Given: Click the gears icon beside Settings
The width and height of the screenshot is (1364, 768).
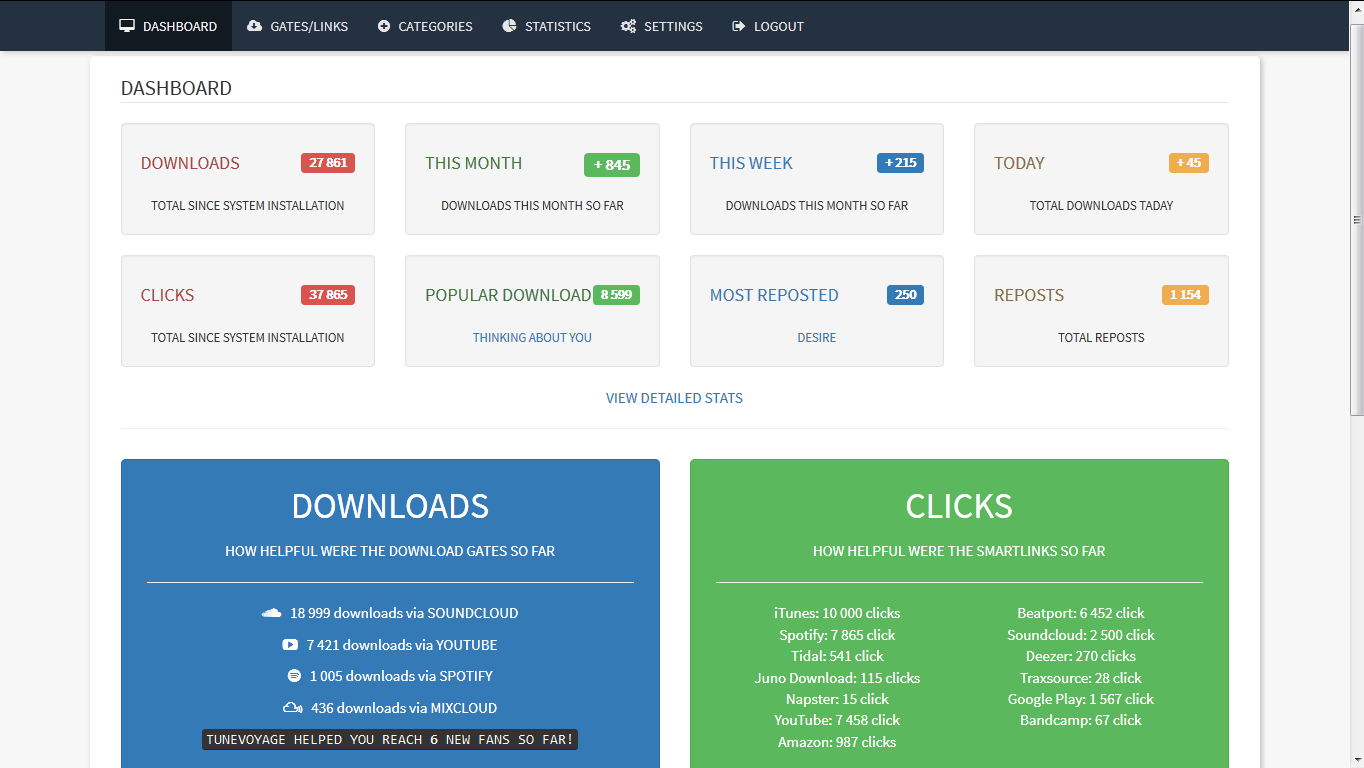Looking at the screenshot, I should click(x=628, y=26).
